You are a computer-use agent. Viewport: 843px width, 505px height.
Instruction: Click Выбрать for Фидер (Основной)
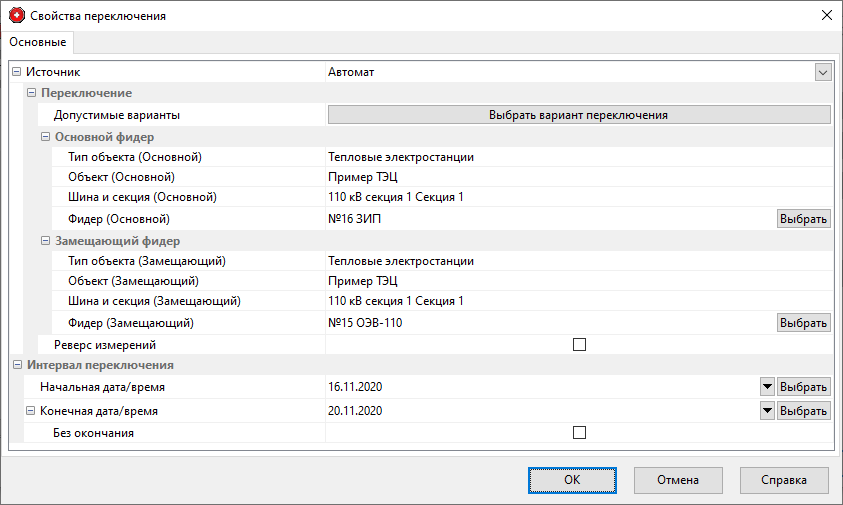[803, 219]
